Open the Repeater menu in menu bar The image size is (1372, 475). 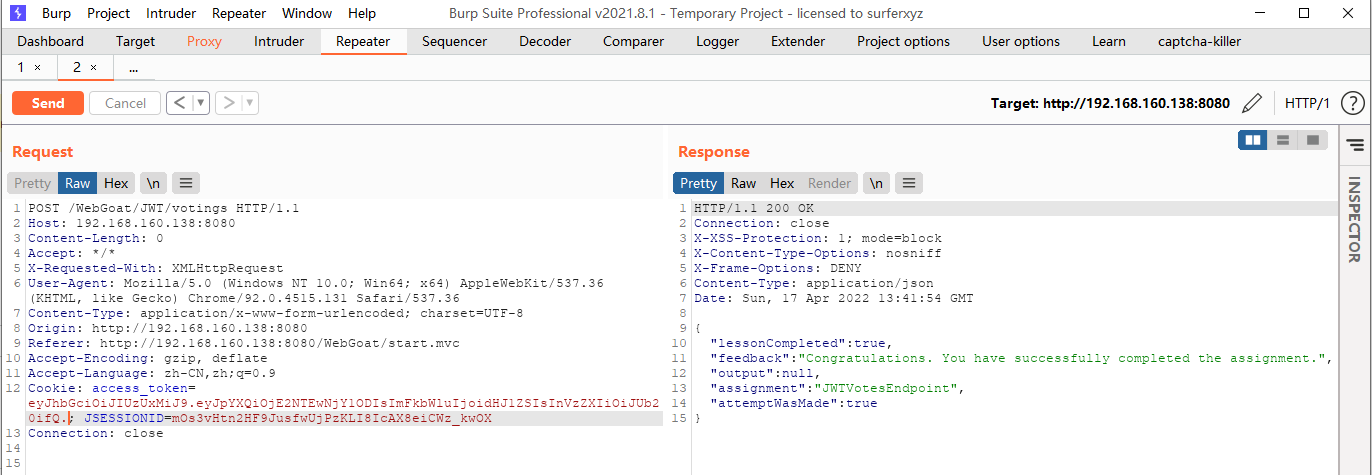pos(239,13)
